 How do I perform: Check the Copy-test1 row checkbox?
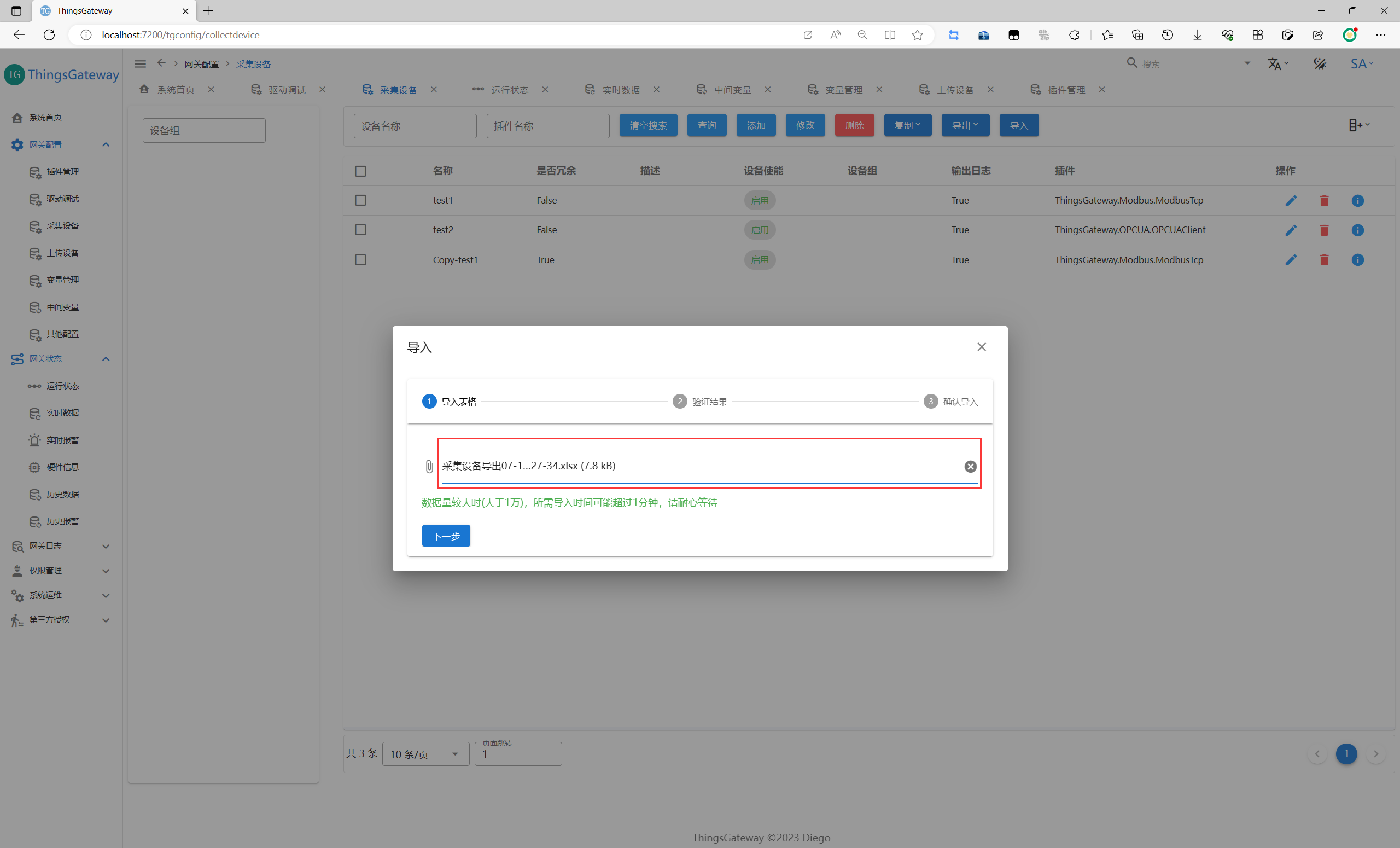(360, 260)
